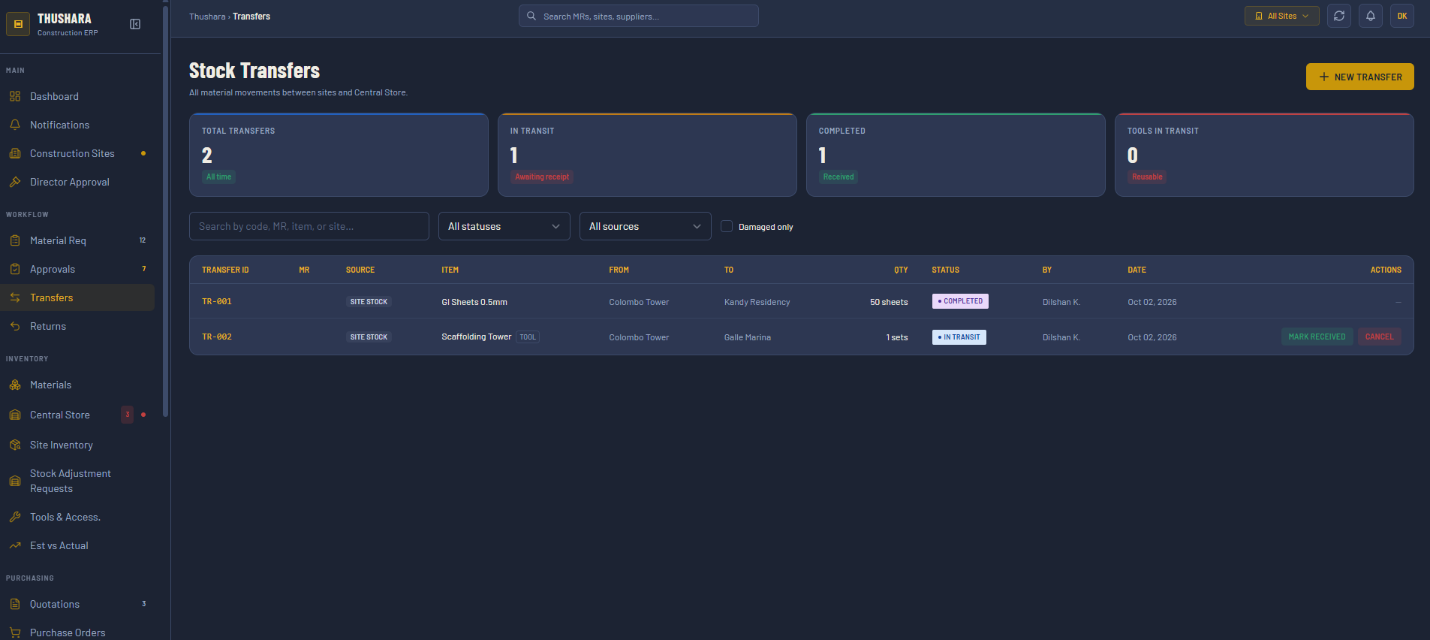Screen dimensions: 1430x640
Task: Click the Scaffolding Tower item name
Action: point(477,337)
